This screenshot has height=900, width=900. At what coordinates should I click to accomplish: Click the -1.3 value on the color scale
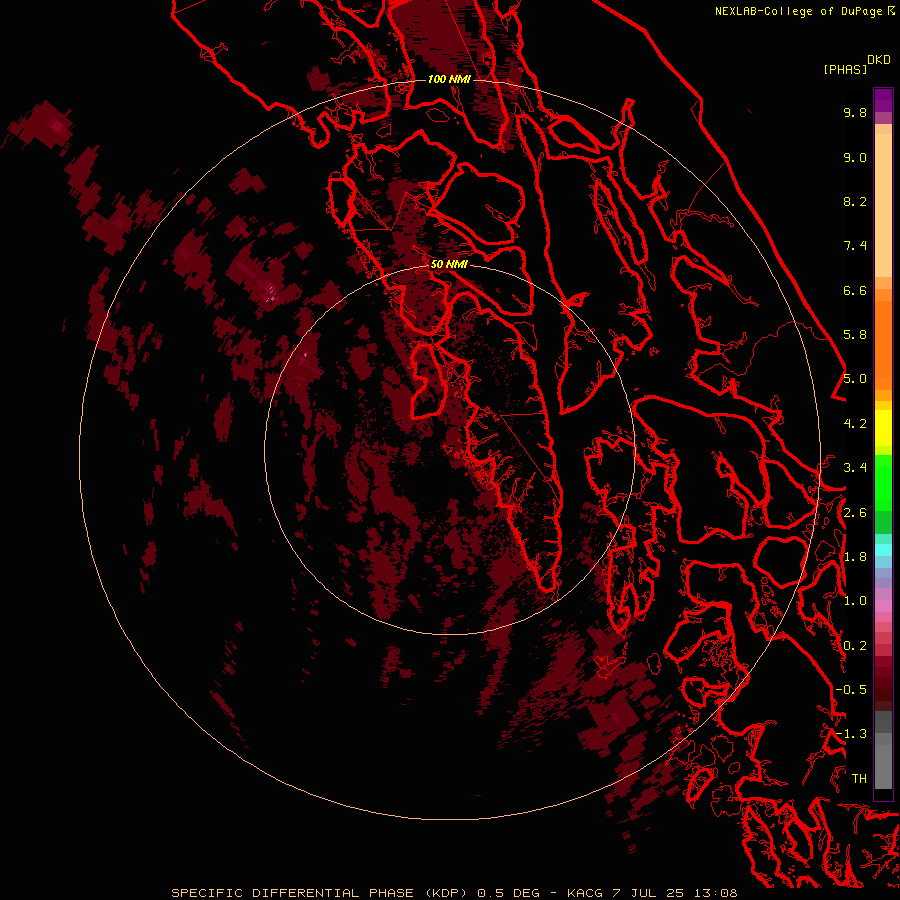tap(851, 734)
